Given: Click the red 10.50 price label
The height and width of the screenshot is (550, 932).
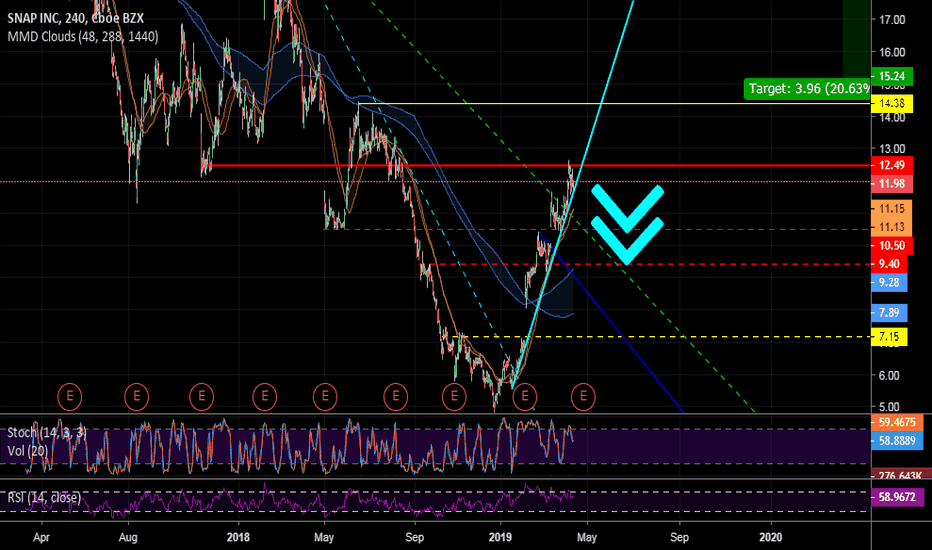Looking at the screenshot, I should [892, 246].
